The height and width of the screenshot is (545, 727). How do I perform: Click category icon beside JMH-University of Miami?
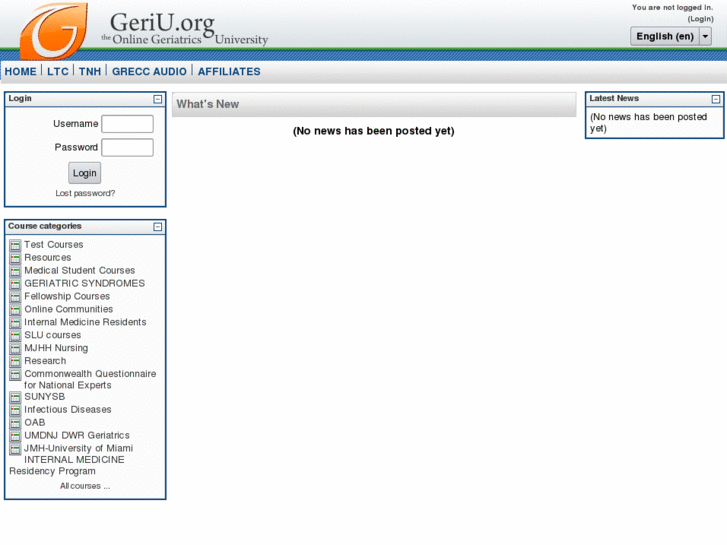coord(15,449)
